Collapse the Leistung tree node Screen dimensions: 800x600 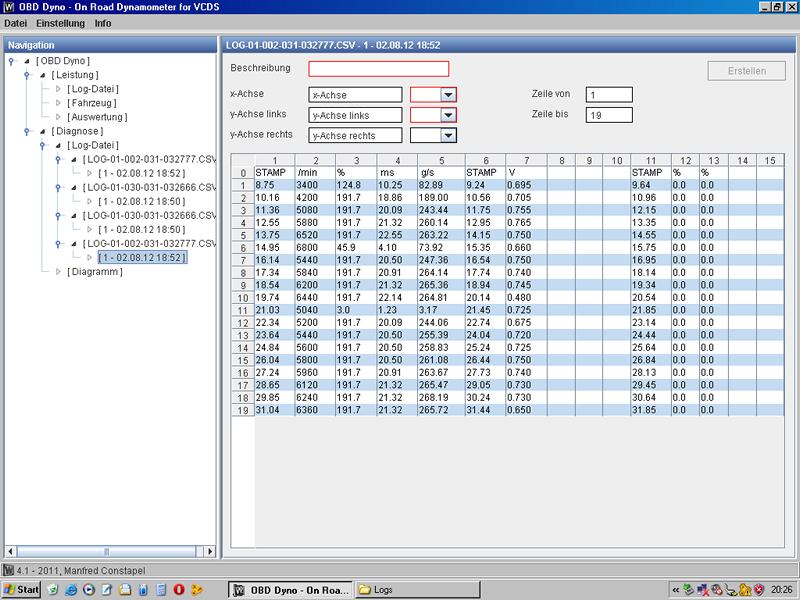tap(42, 75)
